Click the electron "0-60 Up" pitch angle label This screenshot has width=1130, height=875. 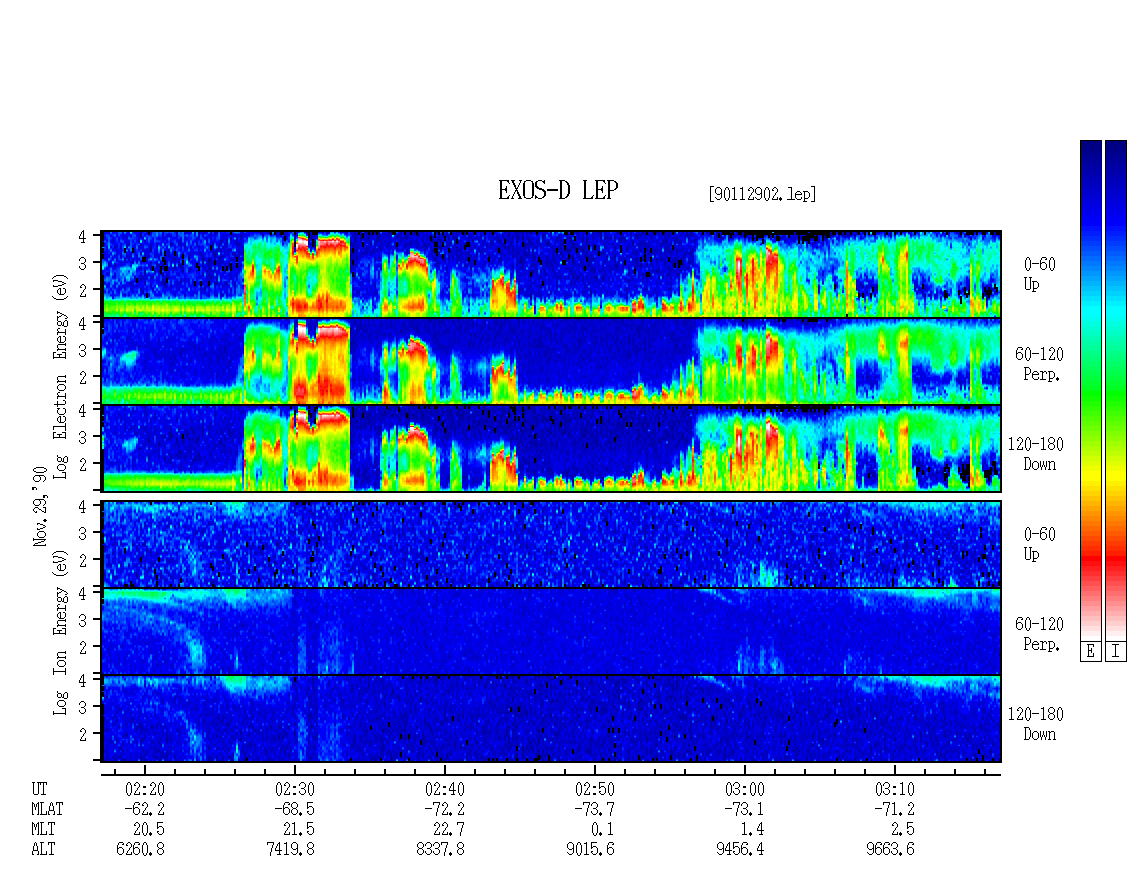1039,275
